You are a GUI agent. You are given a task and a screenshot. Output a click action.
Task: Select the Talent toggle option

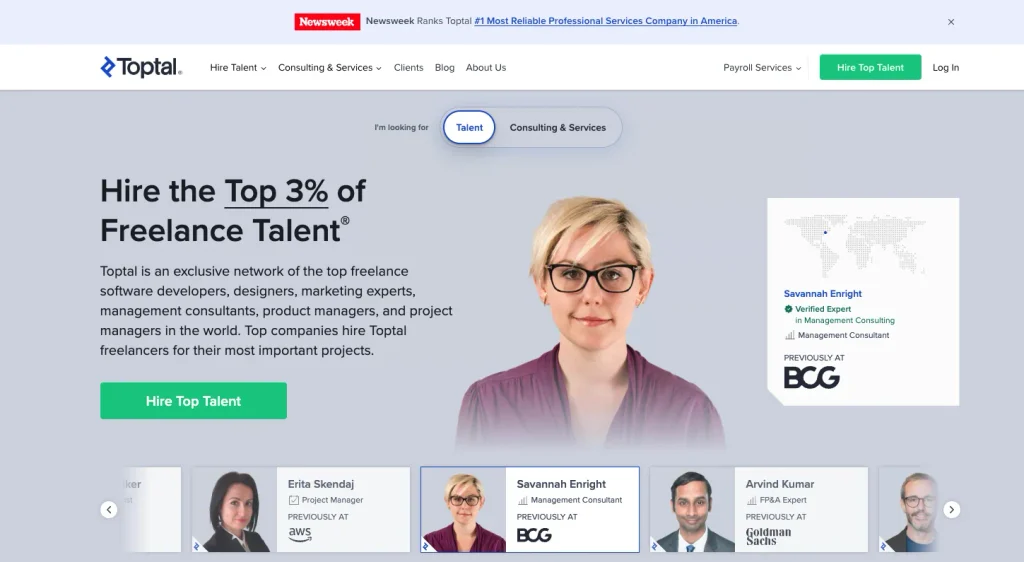469,127
